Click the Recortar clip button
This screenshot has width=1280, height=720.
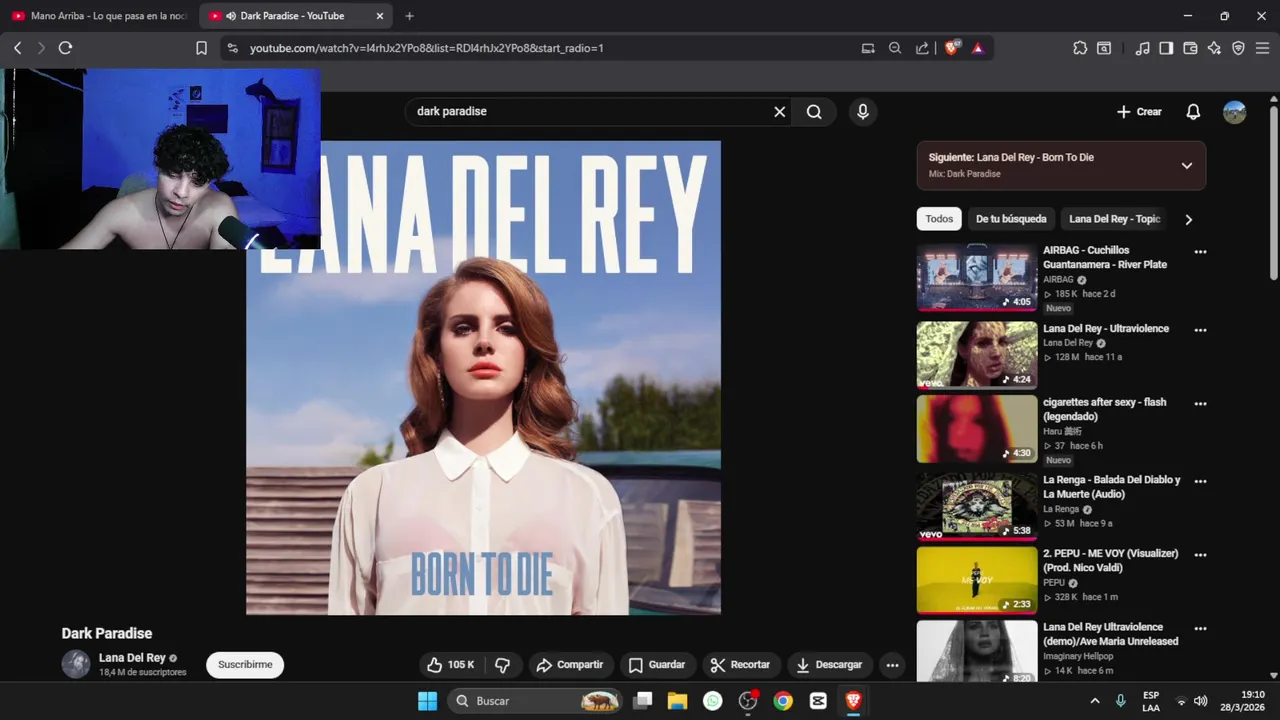[740, 665]
